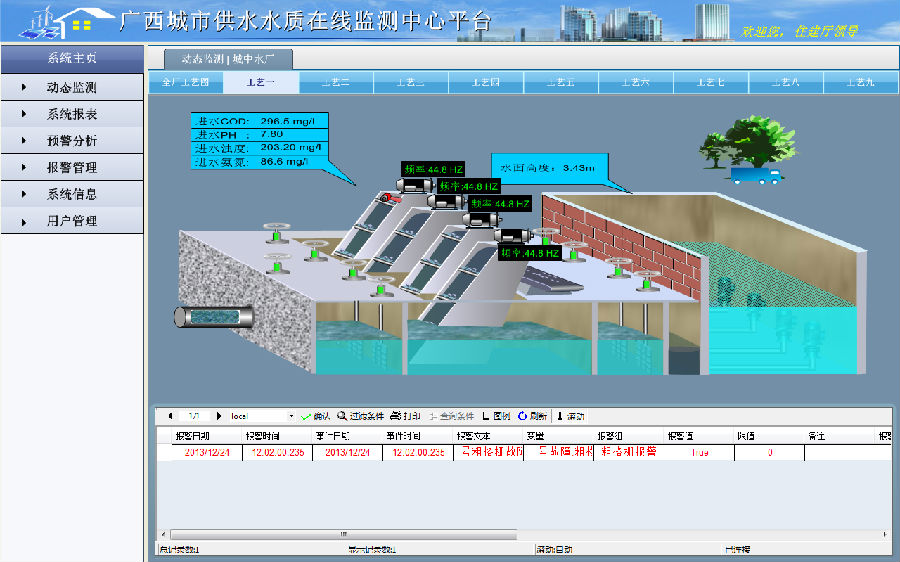Click the blue truck icon
The width and height of the screenshot is (900, 562).
[755, 176]
